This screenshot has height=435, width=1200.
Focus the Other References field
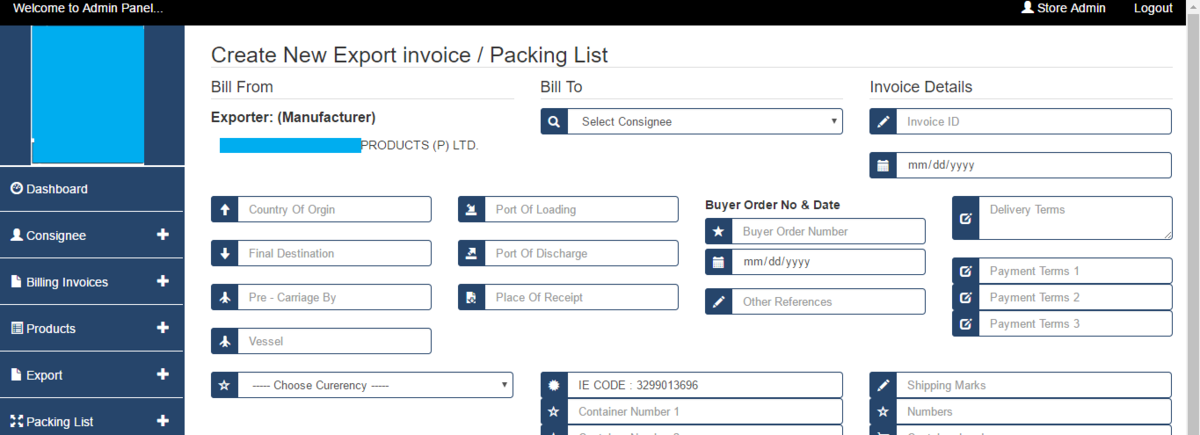pos(828,302)
